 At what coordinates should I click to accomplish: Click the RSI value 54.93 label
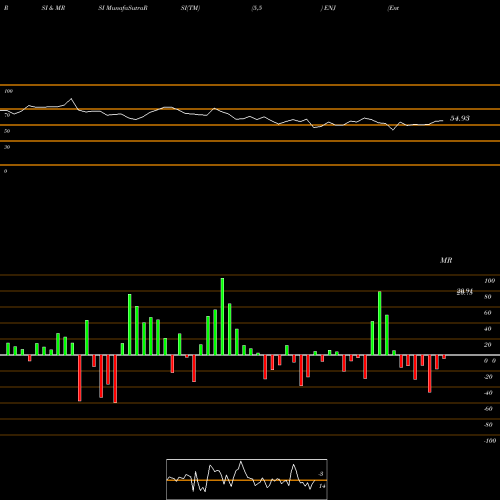pos(460,118)
